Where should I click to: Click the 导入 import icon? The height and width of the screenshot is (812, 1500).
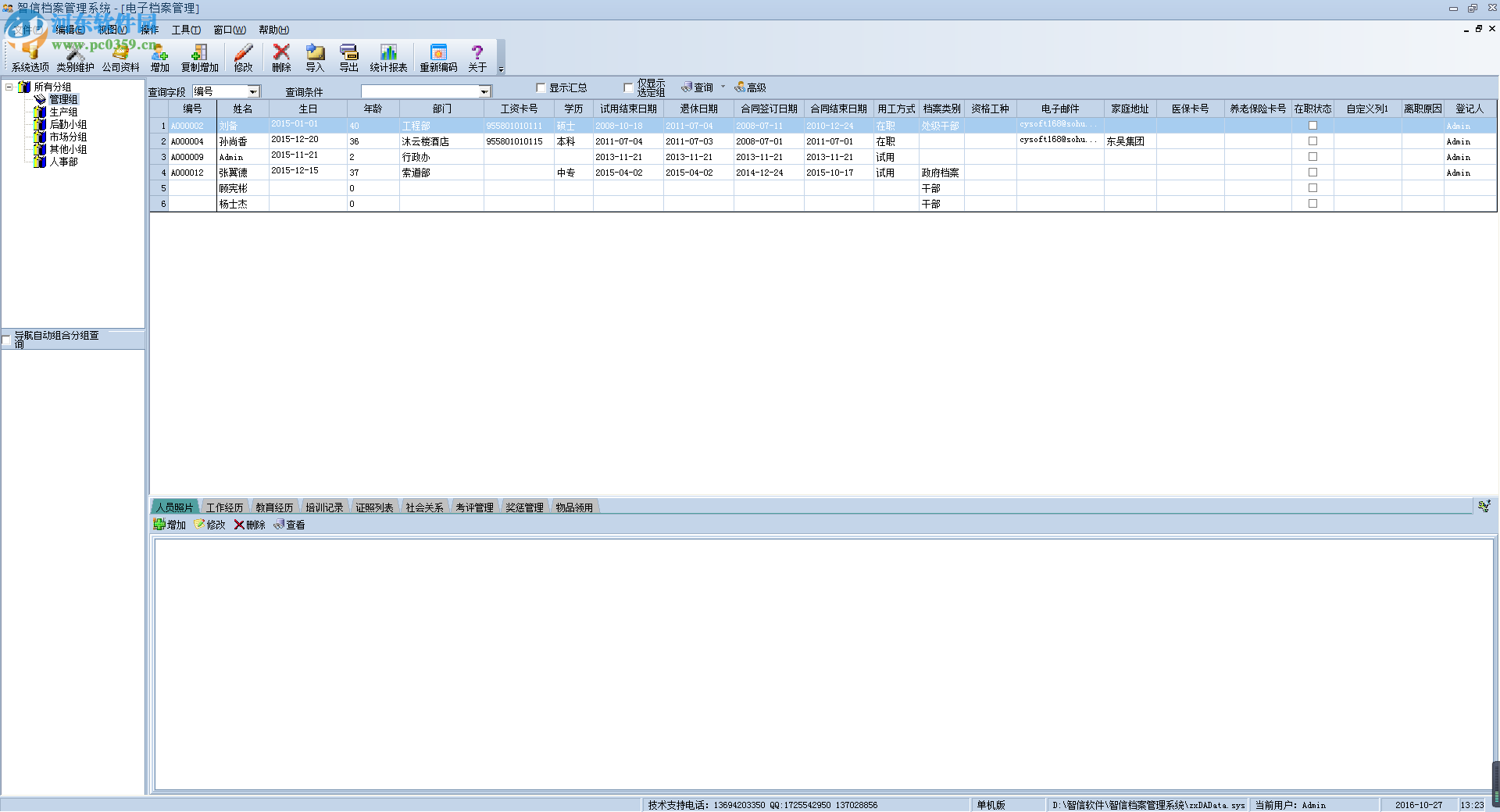pos(315,58)
